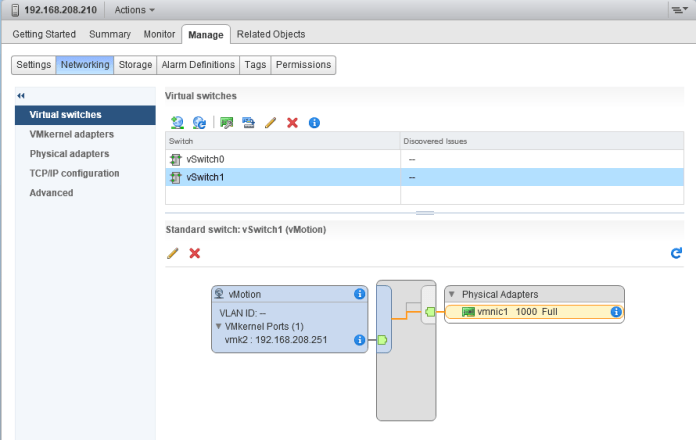This screenshot has width=696, height=440.
Task: Select VMkernel adapters in the sidebar
Action: (x=71, y=134)
